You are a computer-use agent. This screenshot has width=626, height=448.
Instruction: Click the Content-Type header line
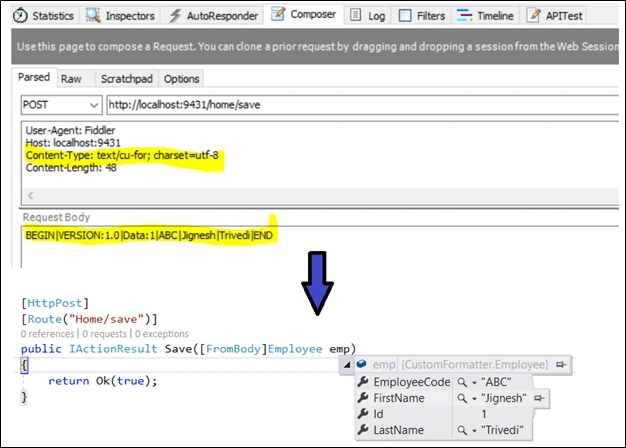[x=122, y=155]
